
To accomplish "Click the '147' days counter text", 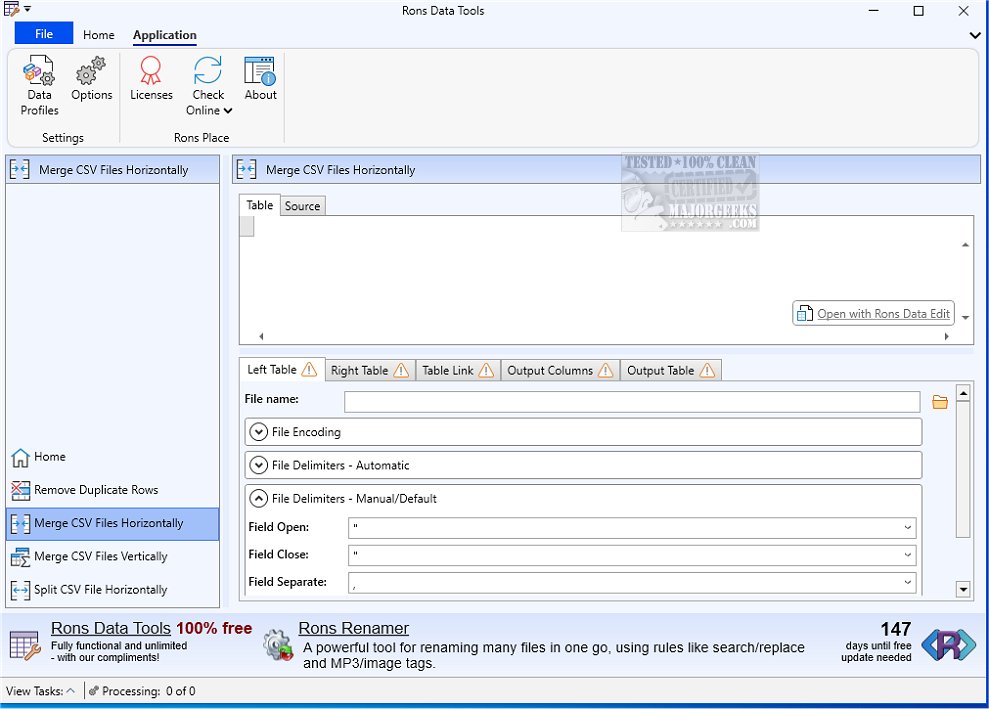I will (x=896, y=629).
